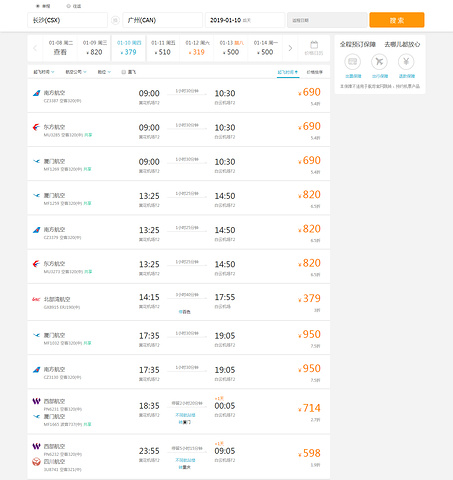
Task: Click the yen refund guarantee icon
Action: (406, 62)
